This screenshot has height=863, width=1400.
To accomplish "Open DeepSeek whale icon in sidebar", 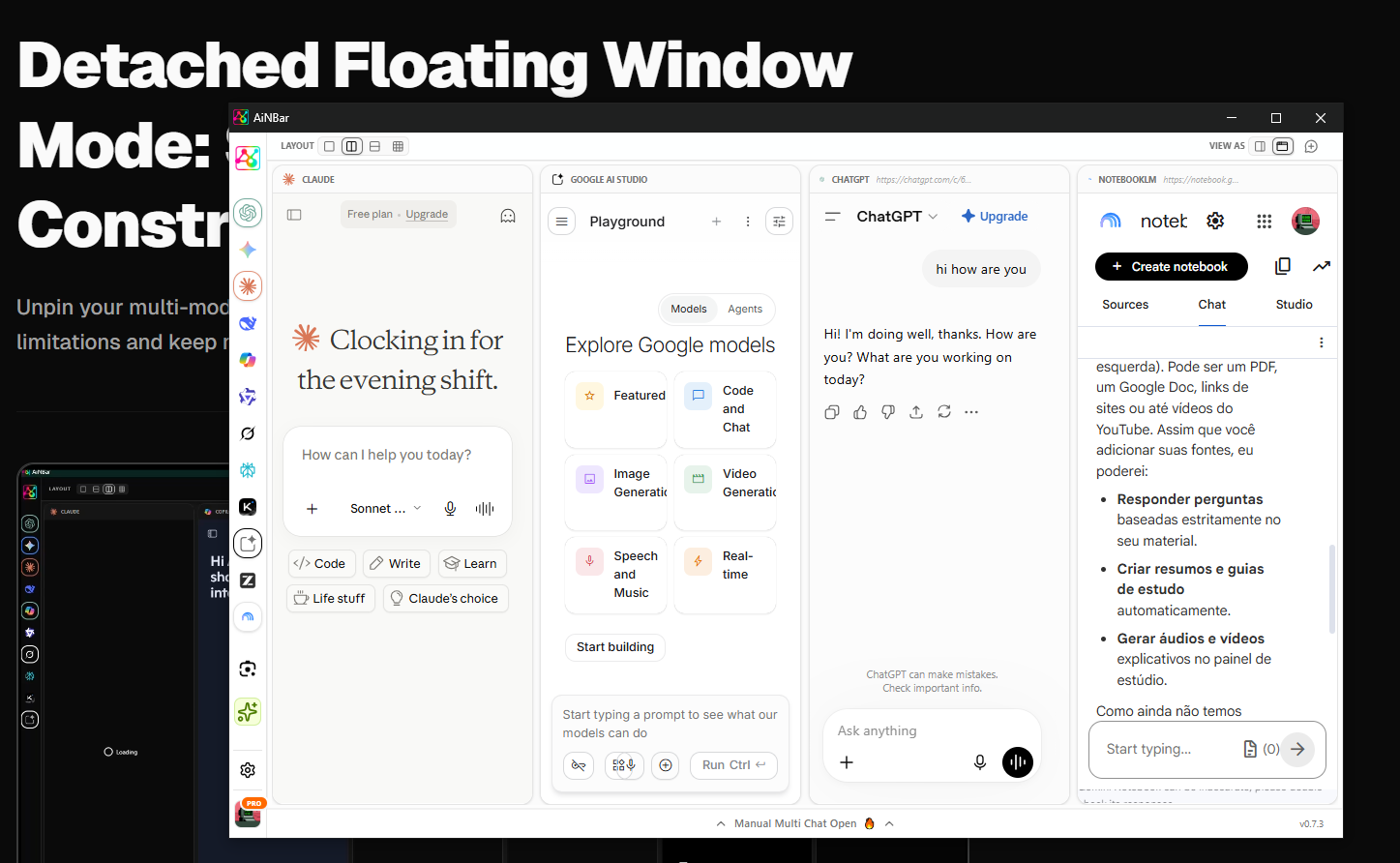I will 248,323.
